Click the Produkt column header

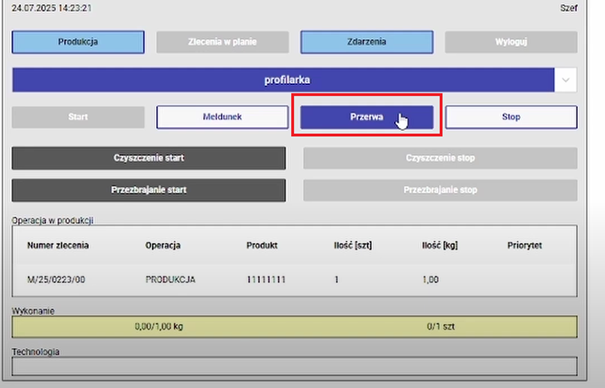(x=262, y=246)
